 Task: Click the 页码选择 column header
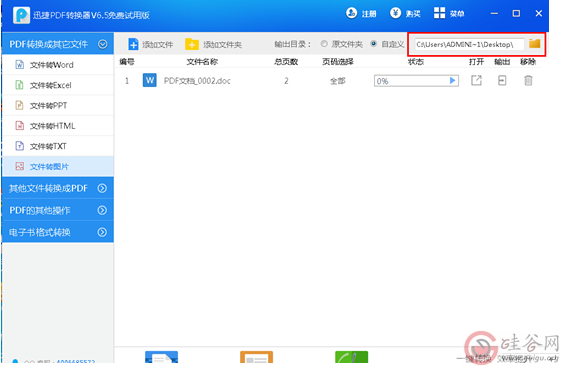(338, 62)
